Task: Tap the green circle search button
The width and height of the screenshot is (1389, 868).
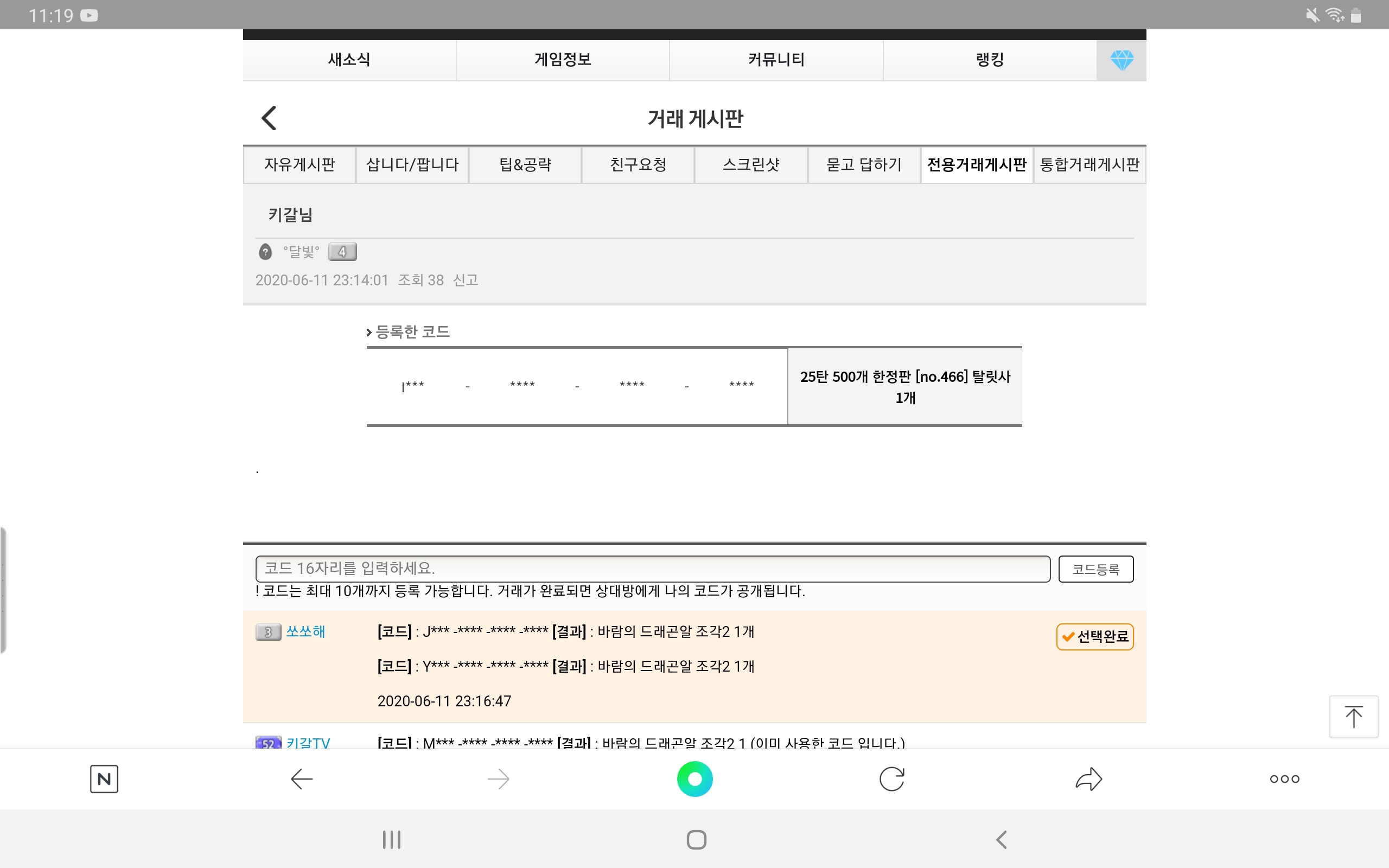Action: coord(694,778)
